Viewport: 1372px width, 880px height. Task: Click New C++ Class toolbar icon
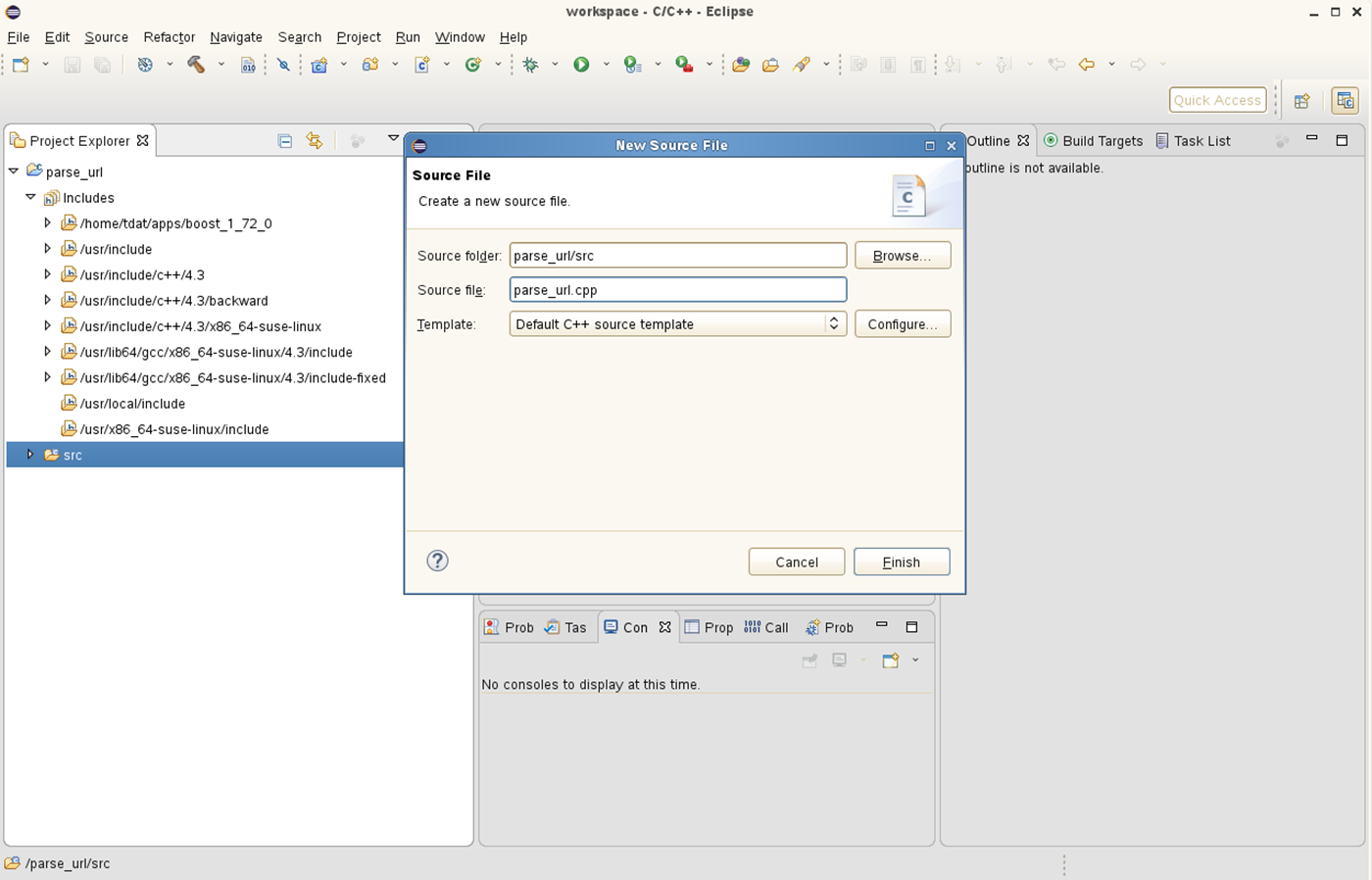tap(473, 65)
